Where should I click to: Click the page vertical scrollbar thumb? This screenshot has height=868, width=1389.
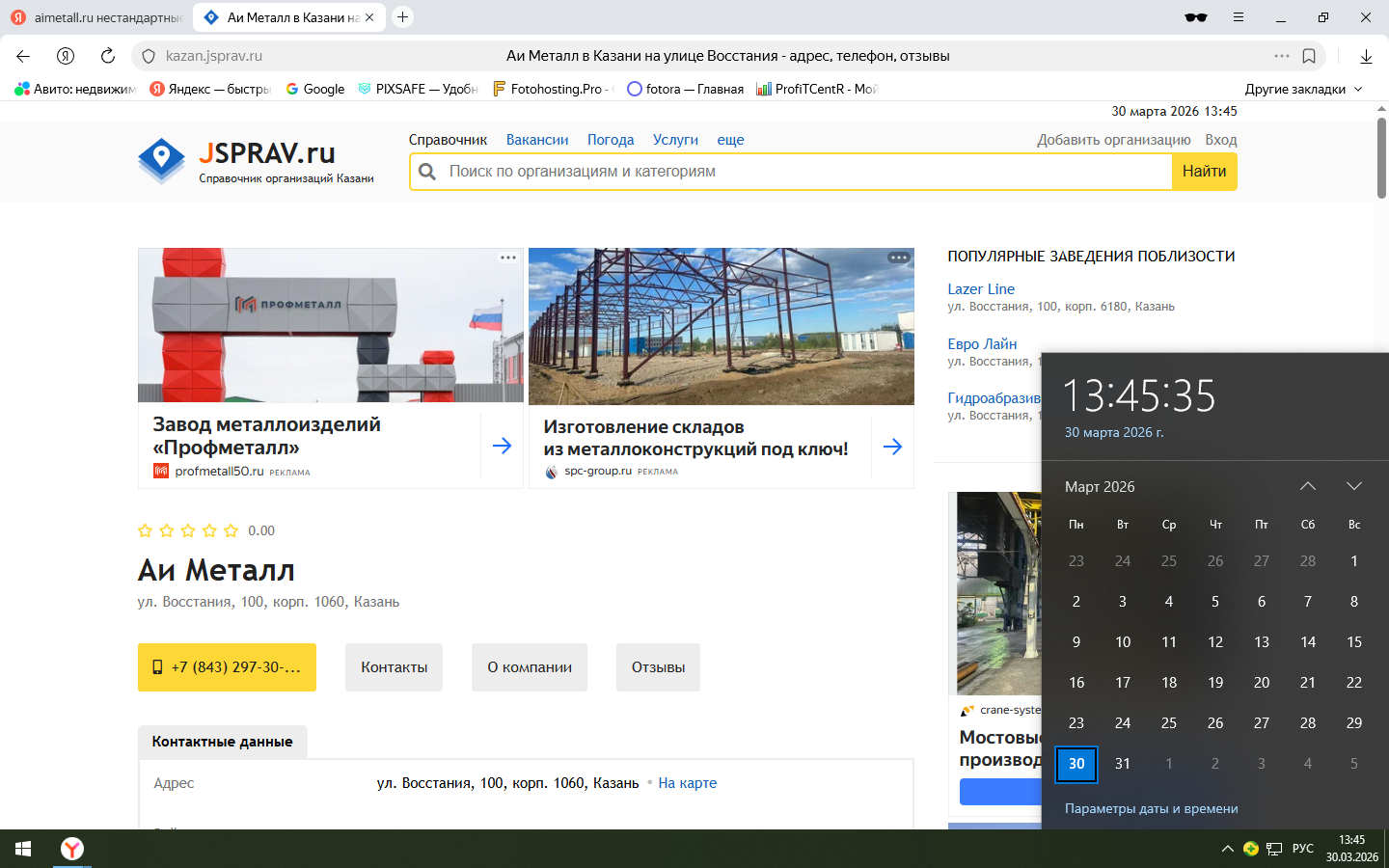point(1381,157)
